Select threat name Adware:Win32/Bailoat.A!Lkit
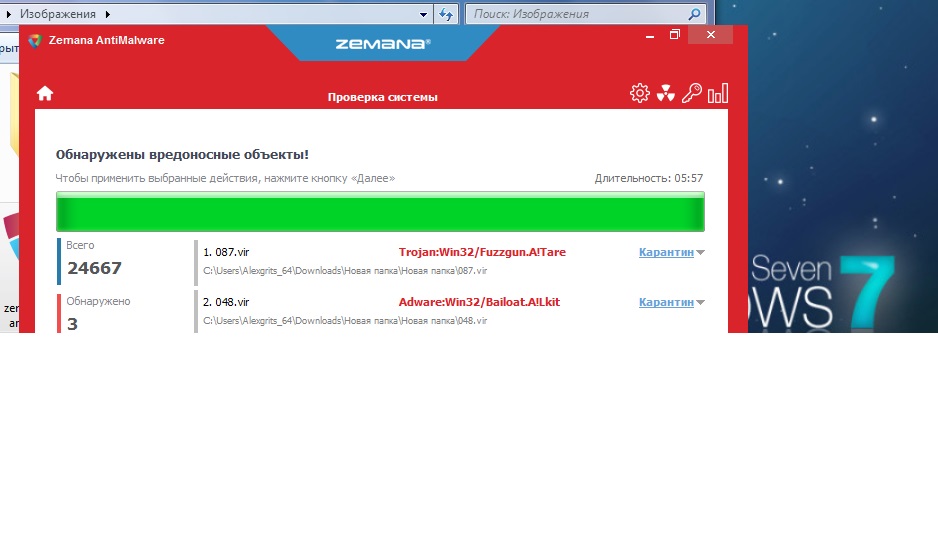This screenshot has height=540, width=938. 479,302
